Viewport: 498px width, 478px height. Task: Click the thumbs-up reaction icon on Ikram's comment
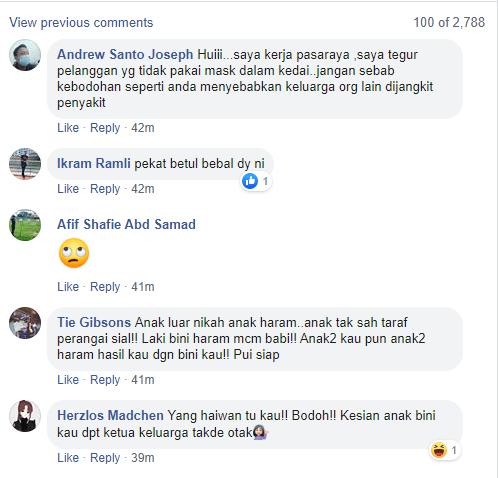tap(250, 181)
